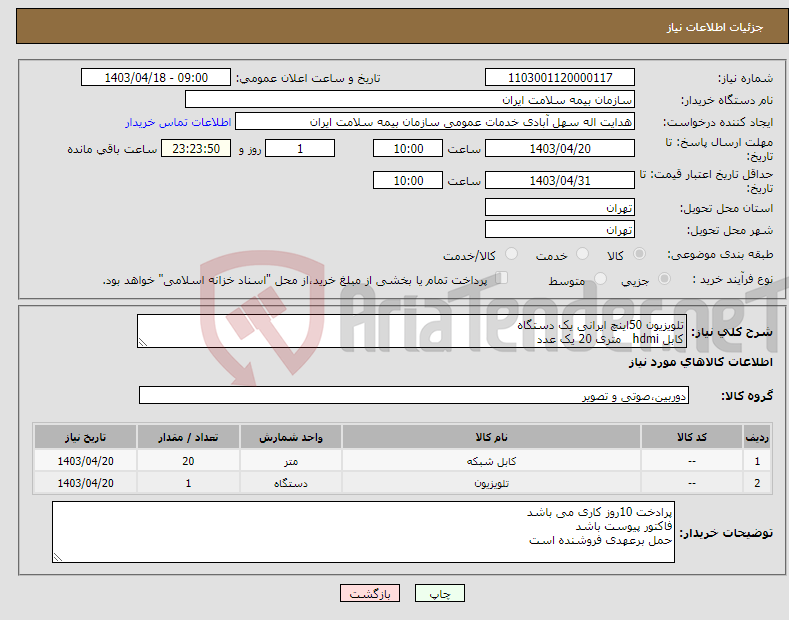Click the unit cell متر
This screenshot has width=789, height=620.
pyautogui.click(x=291, y=461)
